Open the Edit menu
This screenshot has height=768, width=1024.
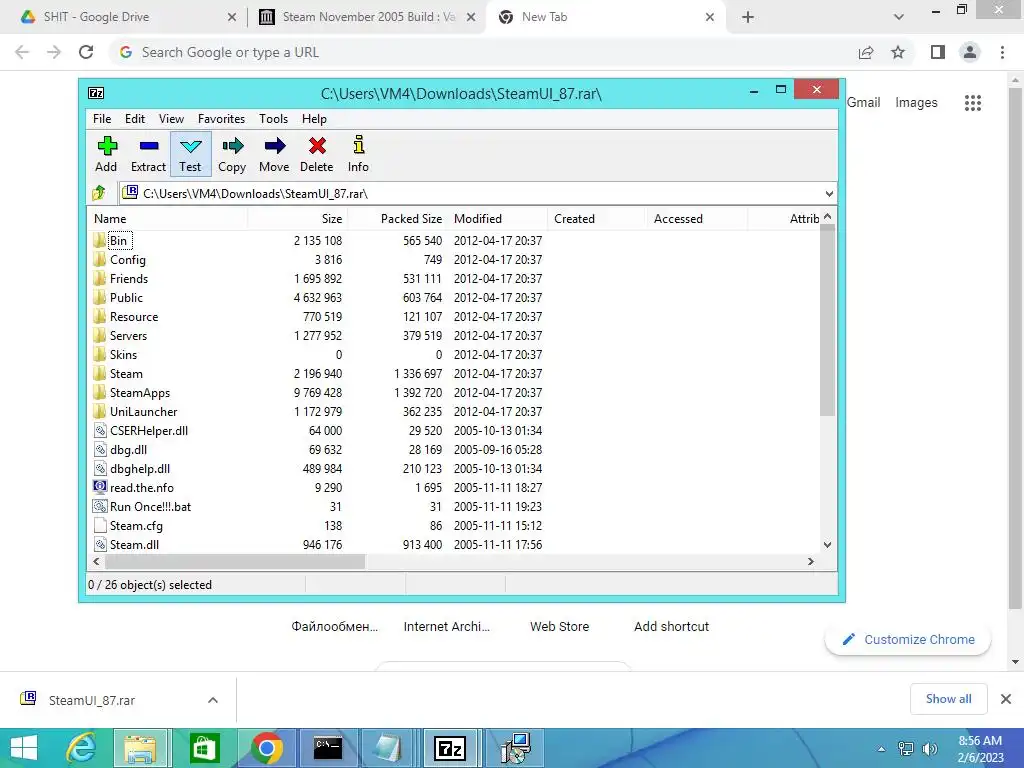click(x=135, y=119)
